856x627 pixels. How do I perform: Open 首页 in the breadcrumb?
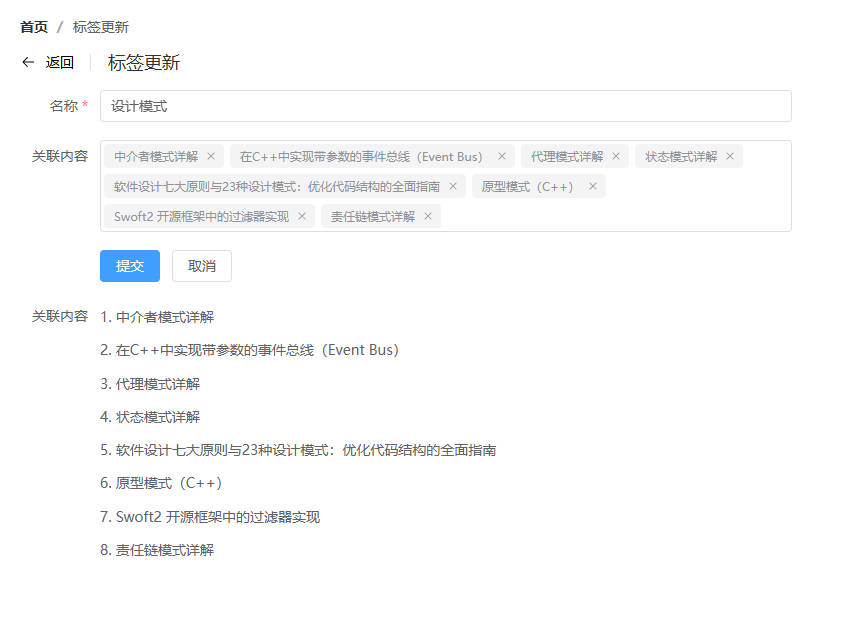point(34,27)
